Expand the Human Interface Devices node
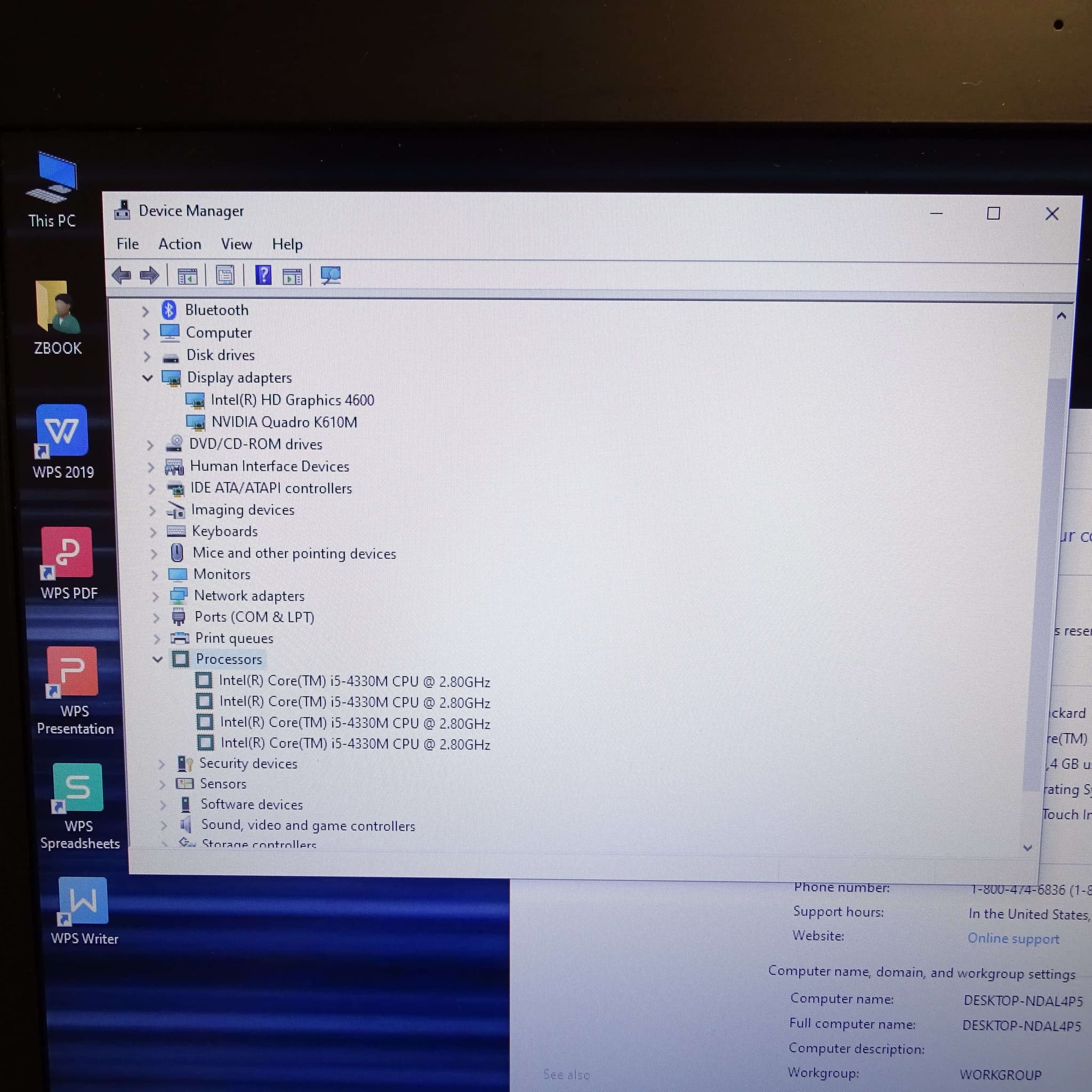1092x1092 pixels. [x=150, y=467]
